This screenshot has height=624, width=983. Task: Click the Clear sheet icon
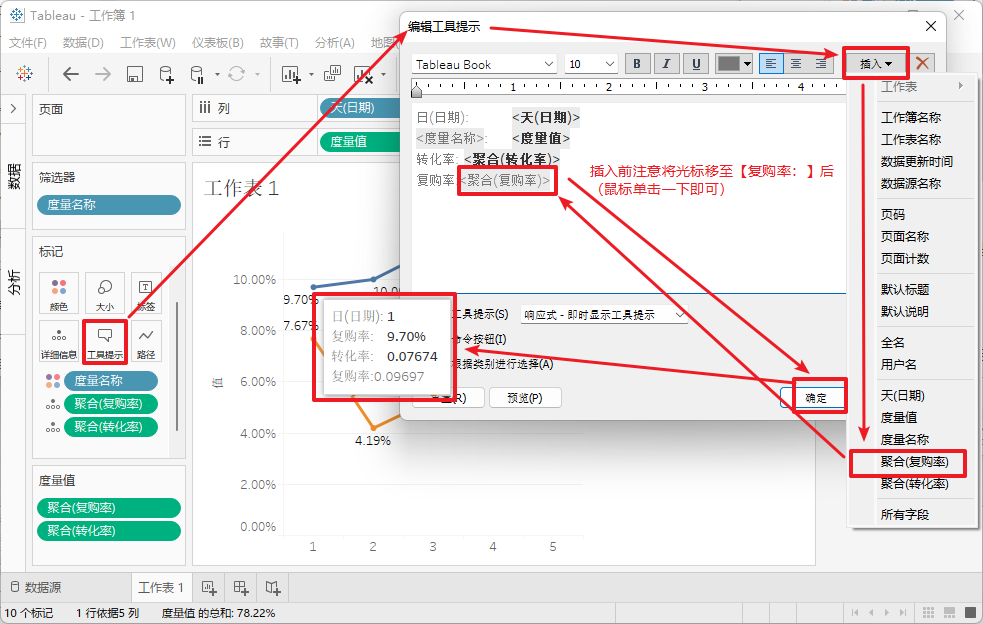tap(364, 74)
